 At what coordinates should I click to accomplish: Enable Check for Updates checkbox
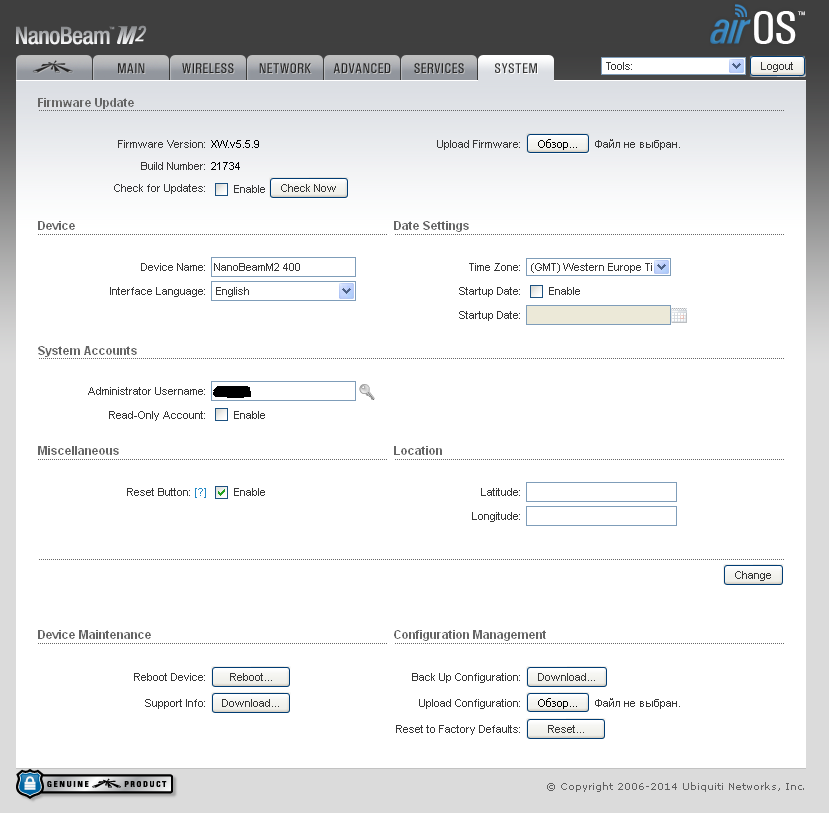(x=222, y=189)
